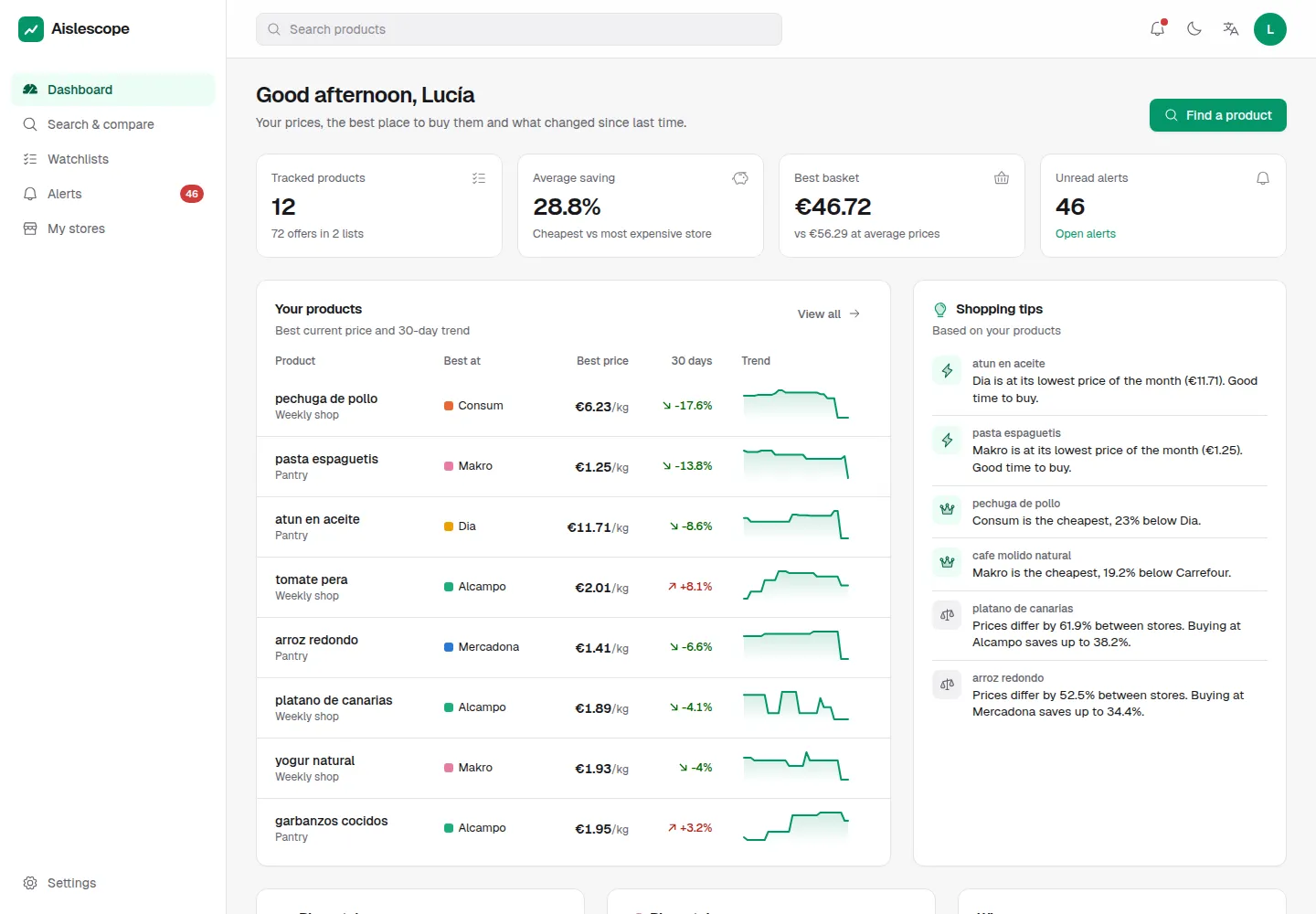The height and width of the screenshot is (914, 1316).
Task: Open the notifications bell in the header
Action: 1158,29
